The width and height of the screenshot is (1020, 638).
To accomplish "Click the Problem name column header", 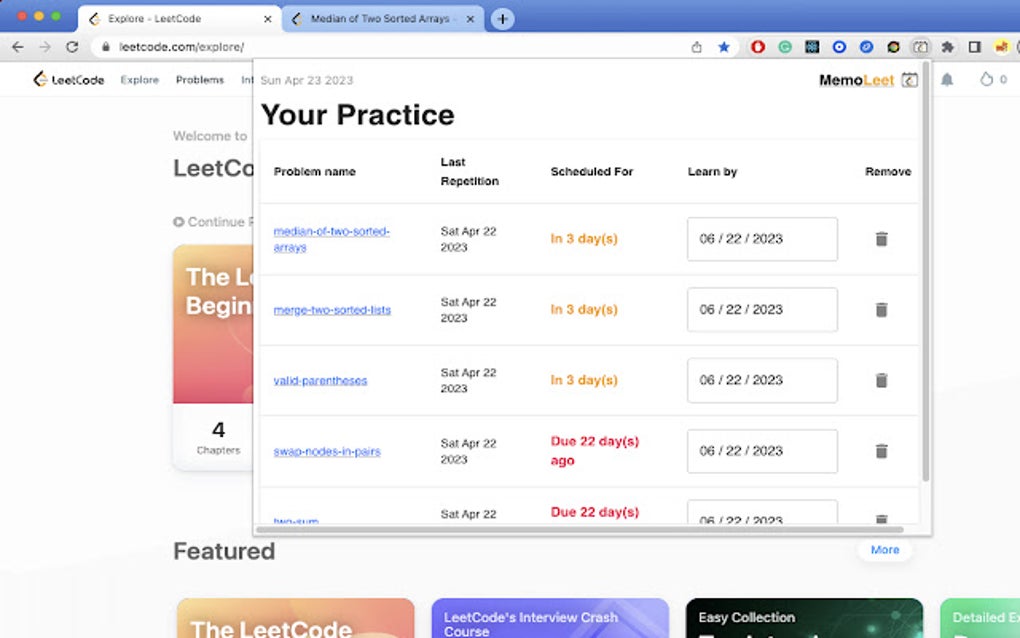I will point(314,172).
